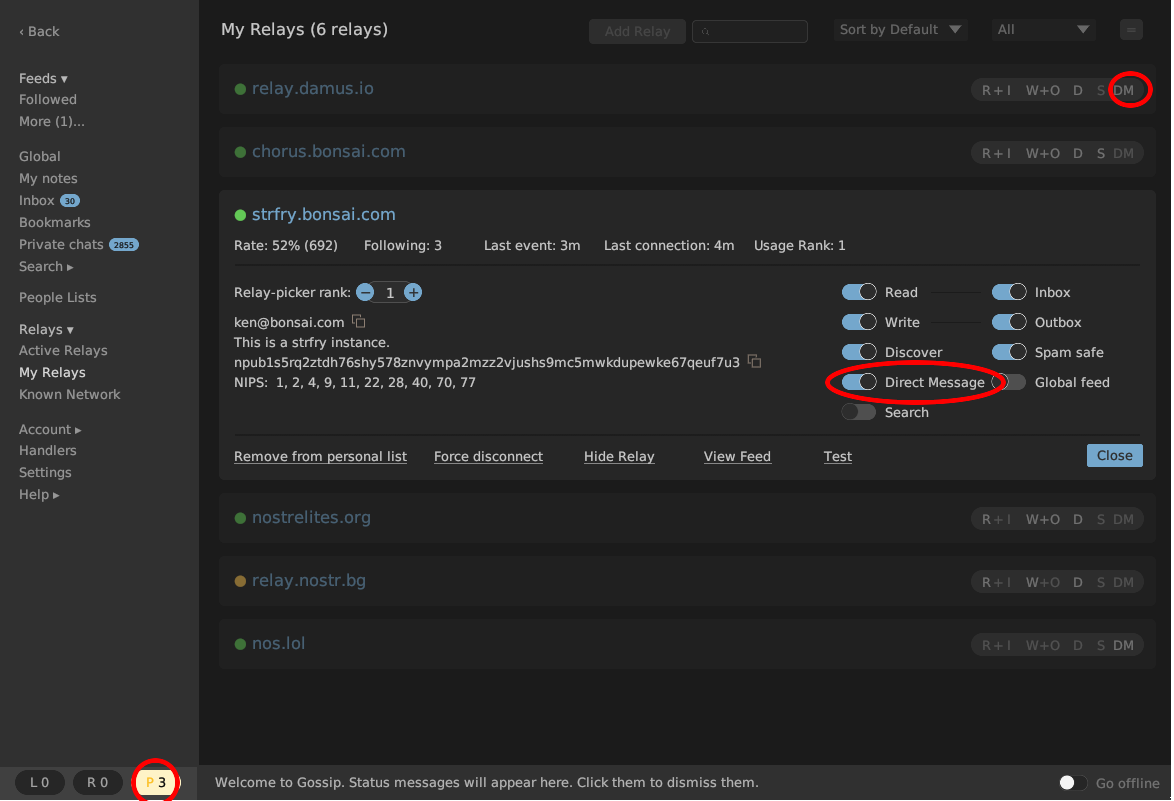Decrease relay-picker rank with minus button
Screen dimensions: 1174x801
click(365, 292)
